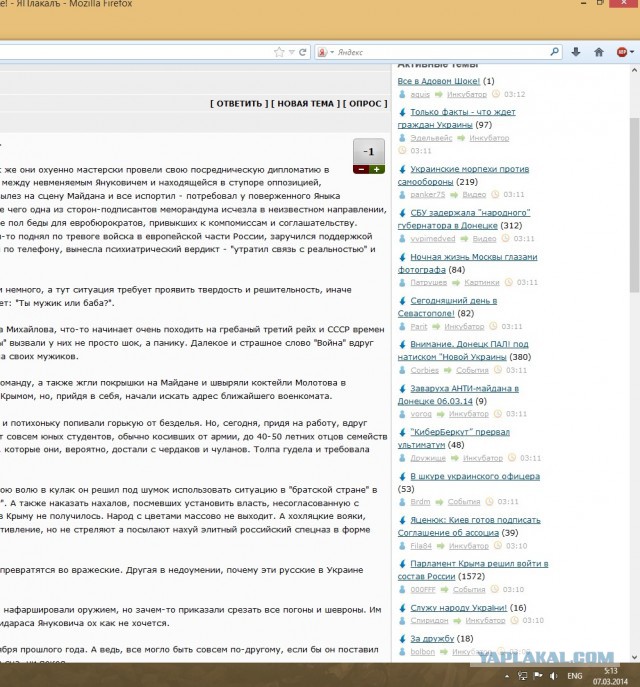The width and height of the screenshot is (640, 687).
Task: Click the ОТВЕТИТЬ reply button
Action: pos(239,104)
